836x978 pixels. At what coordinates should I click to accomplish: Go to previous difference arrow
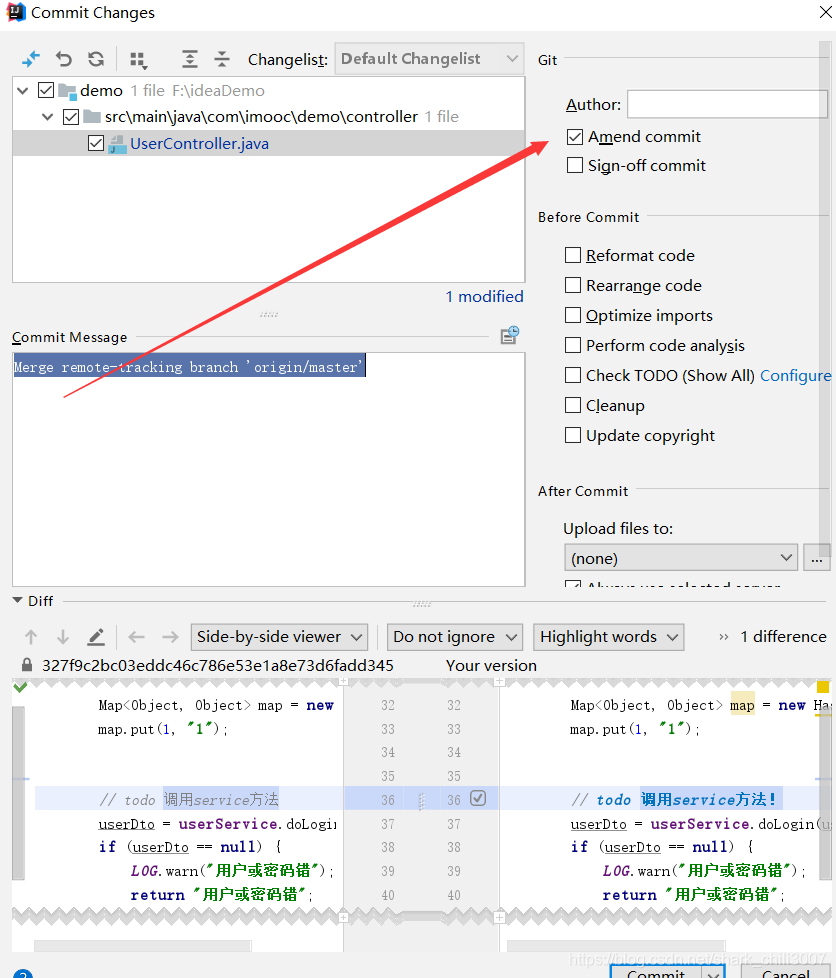pyautogui.click(x=31, y=637)
